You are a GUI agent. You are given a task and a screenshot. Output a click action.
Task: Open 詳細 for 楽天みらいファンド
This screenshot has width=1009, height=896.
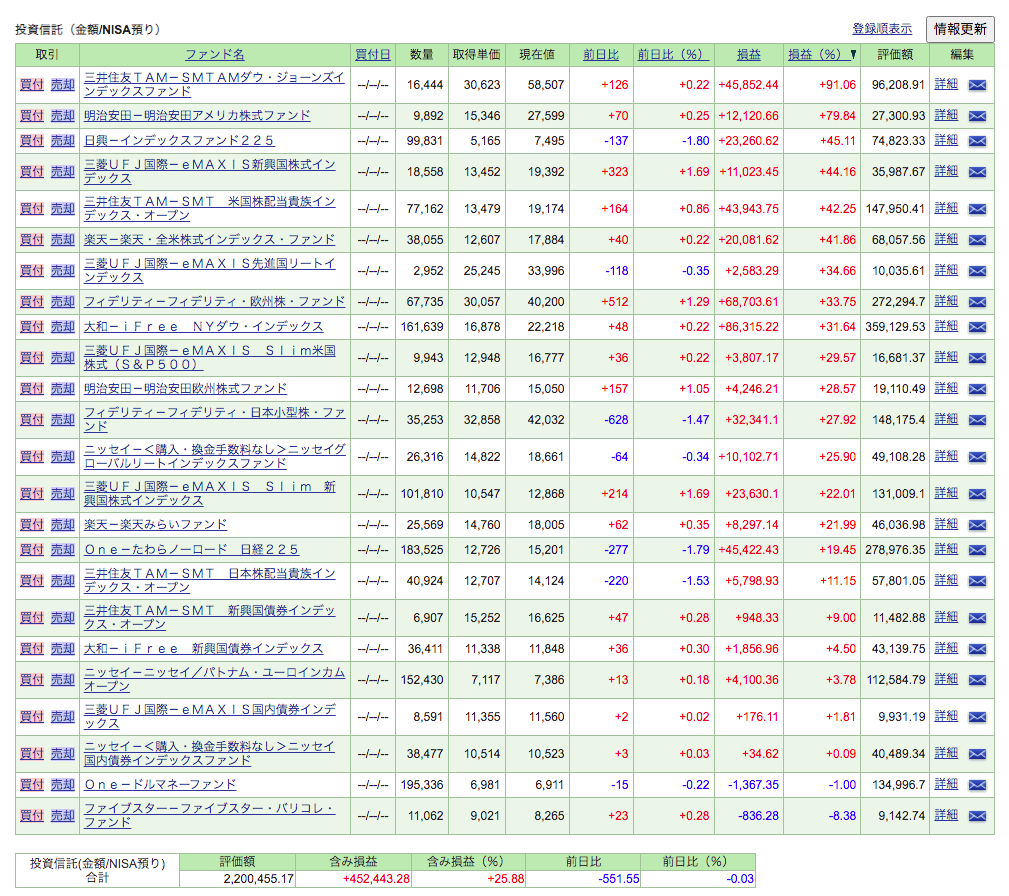pyautogui.click(x=946, y=524)
